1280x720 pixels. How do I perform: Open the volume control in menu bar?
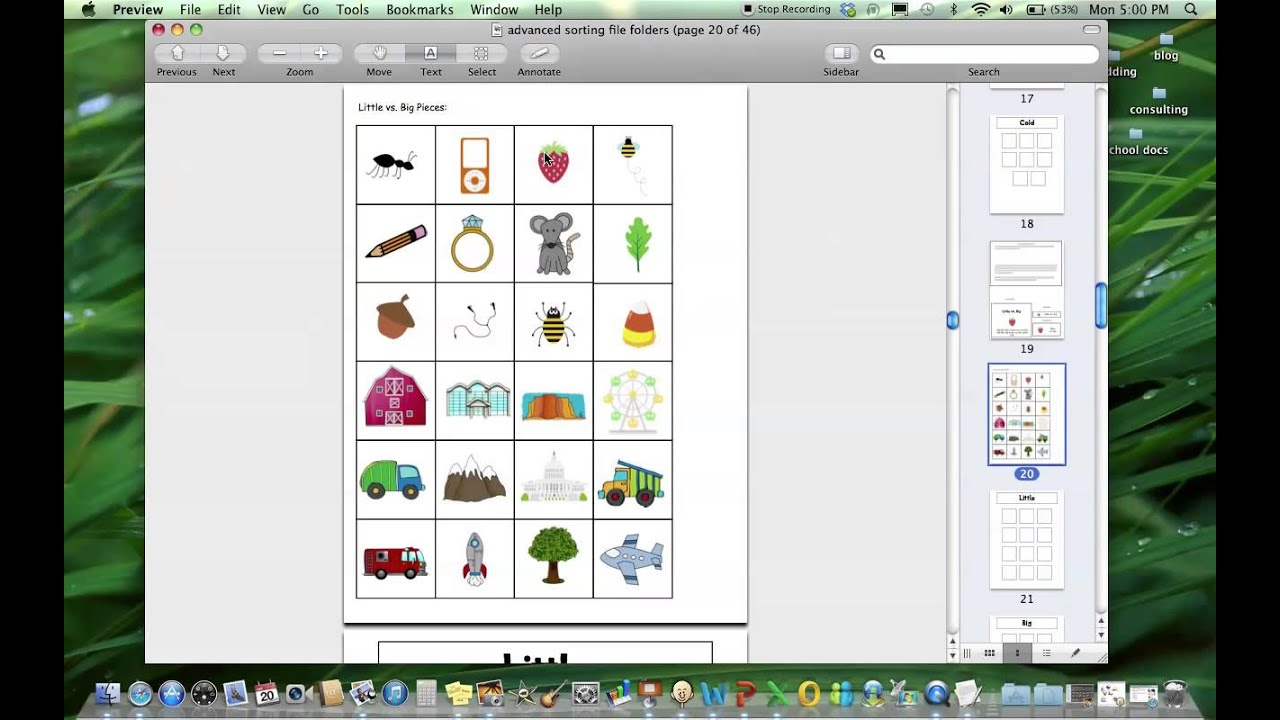tap(1005, 10)
